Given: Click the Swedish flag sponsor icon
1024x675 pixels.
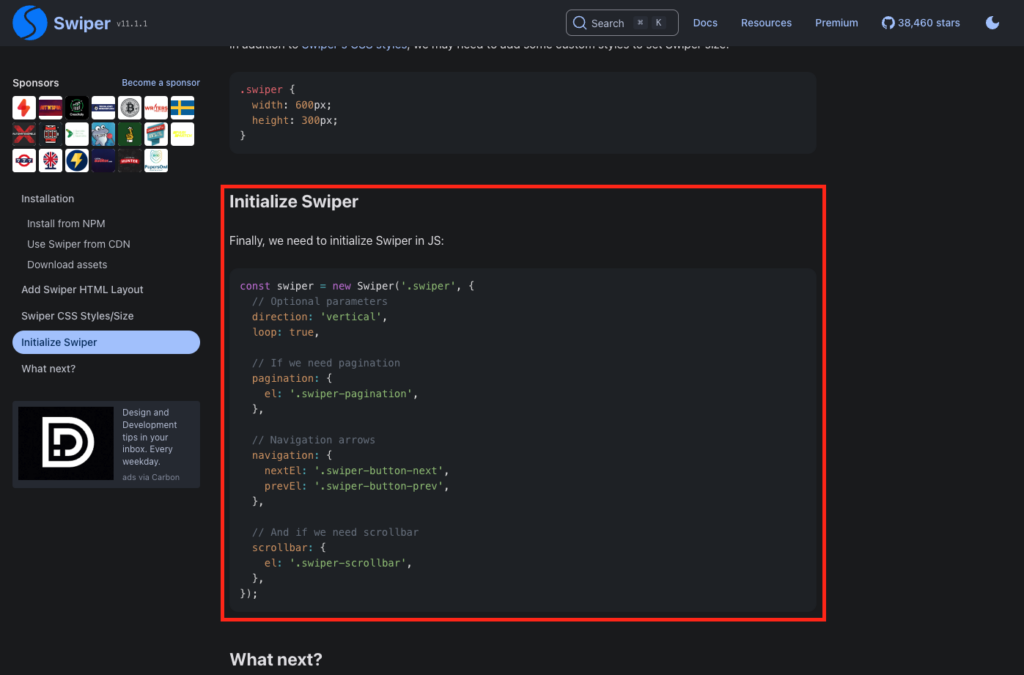Looking at the screenshot, I should click(x=182, y=108).
